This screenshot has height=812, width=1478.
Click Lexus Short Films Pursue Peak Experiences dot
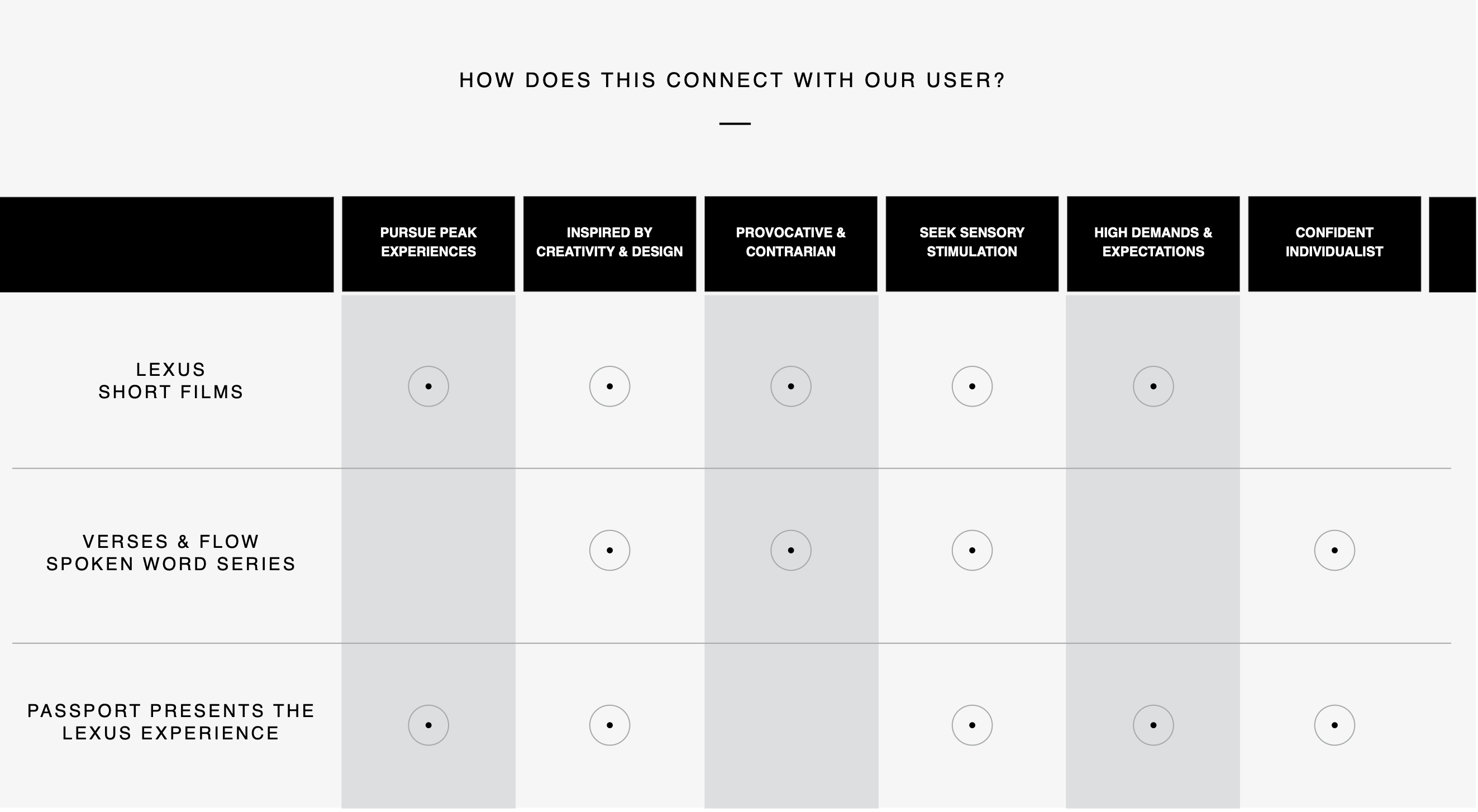click(x=428, y=387)
